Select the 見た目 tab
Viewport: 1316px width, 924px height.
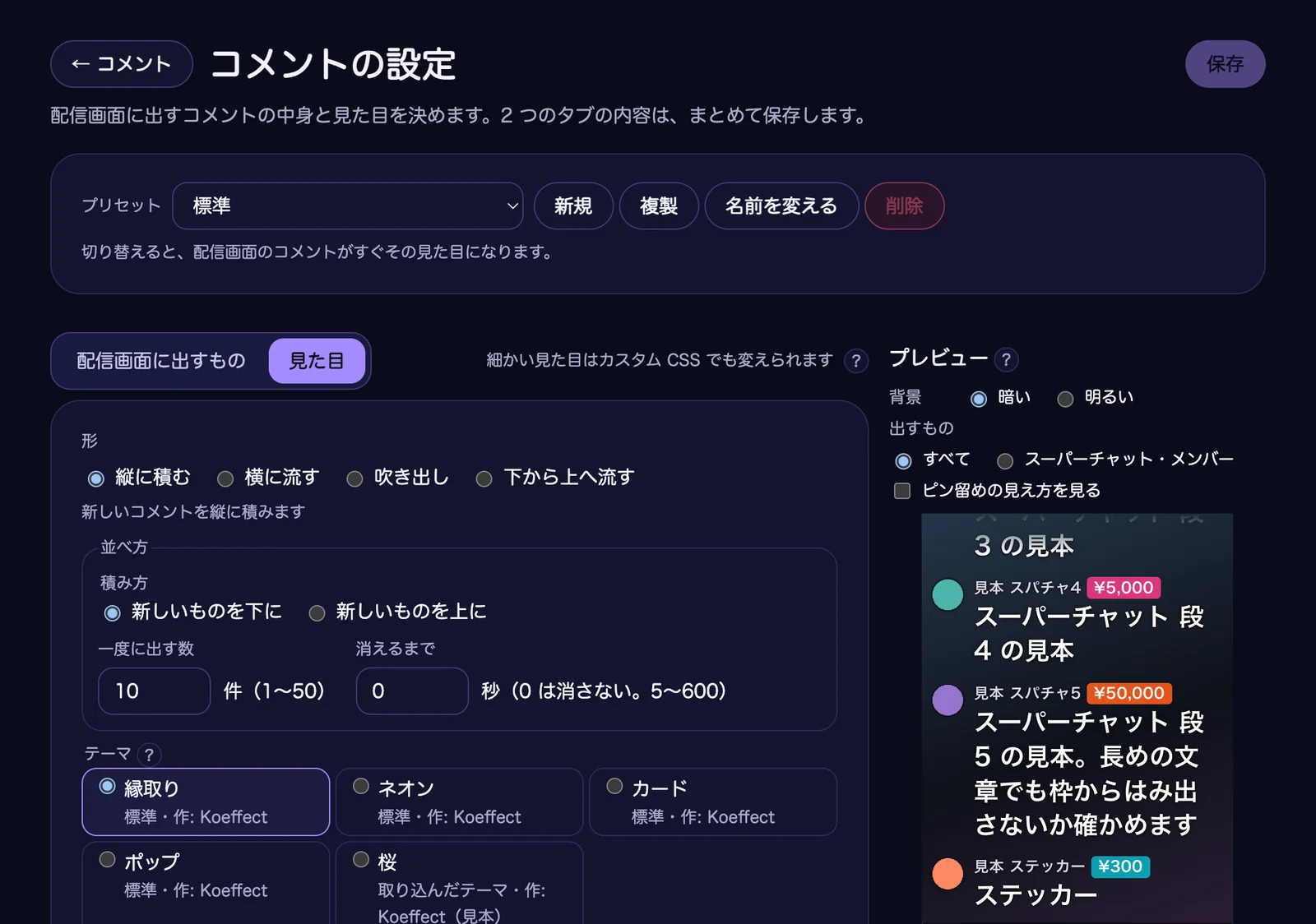(x=317, y=361)
